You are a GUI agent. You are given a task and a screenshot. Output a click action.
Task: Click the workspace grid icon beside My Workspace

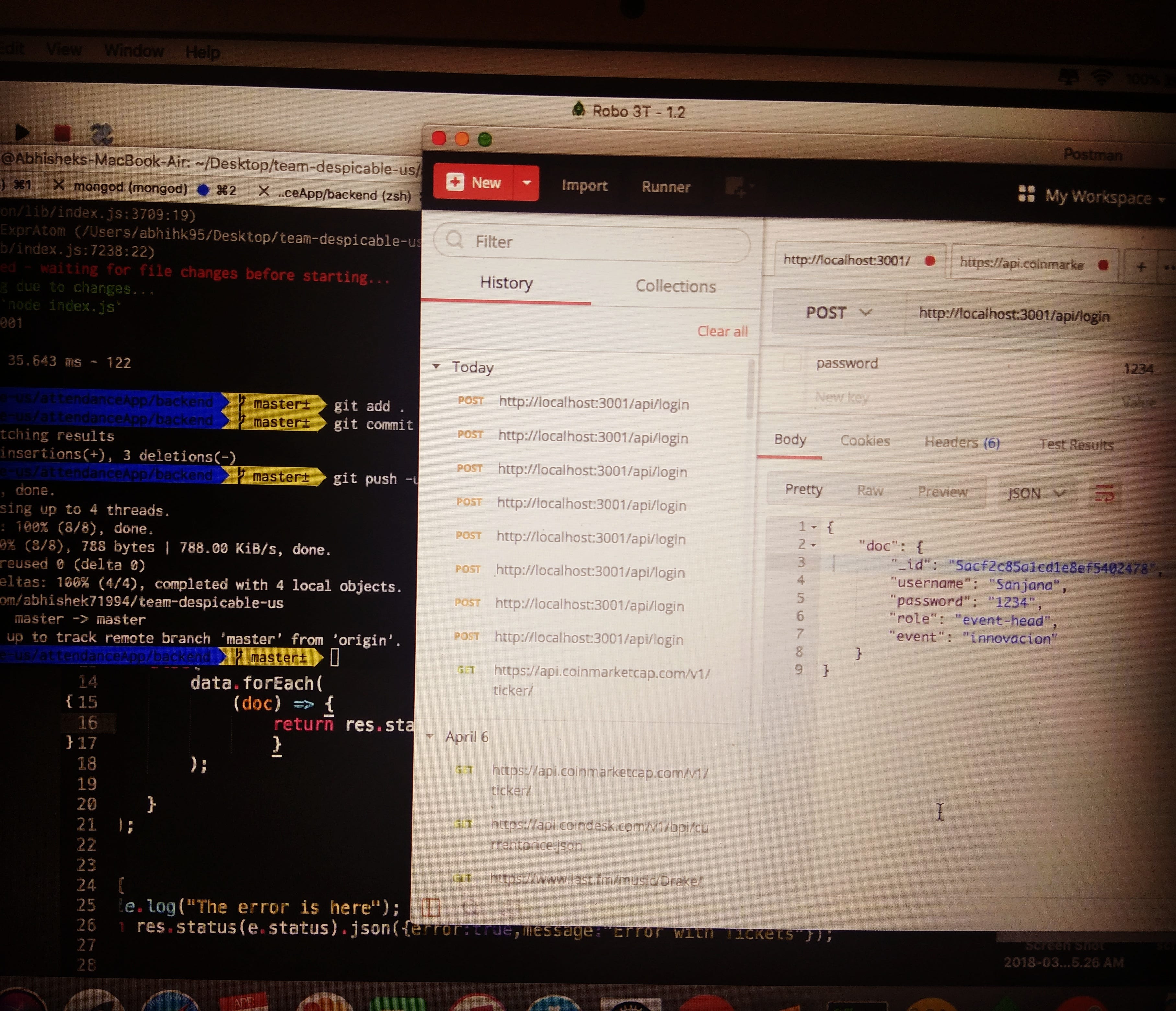pos(1026,194)
